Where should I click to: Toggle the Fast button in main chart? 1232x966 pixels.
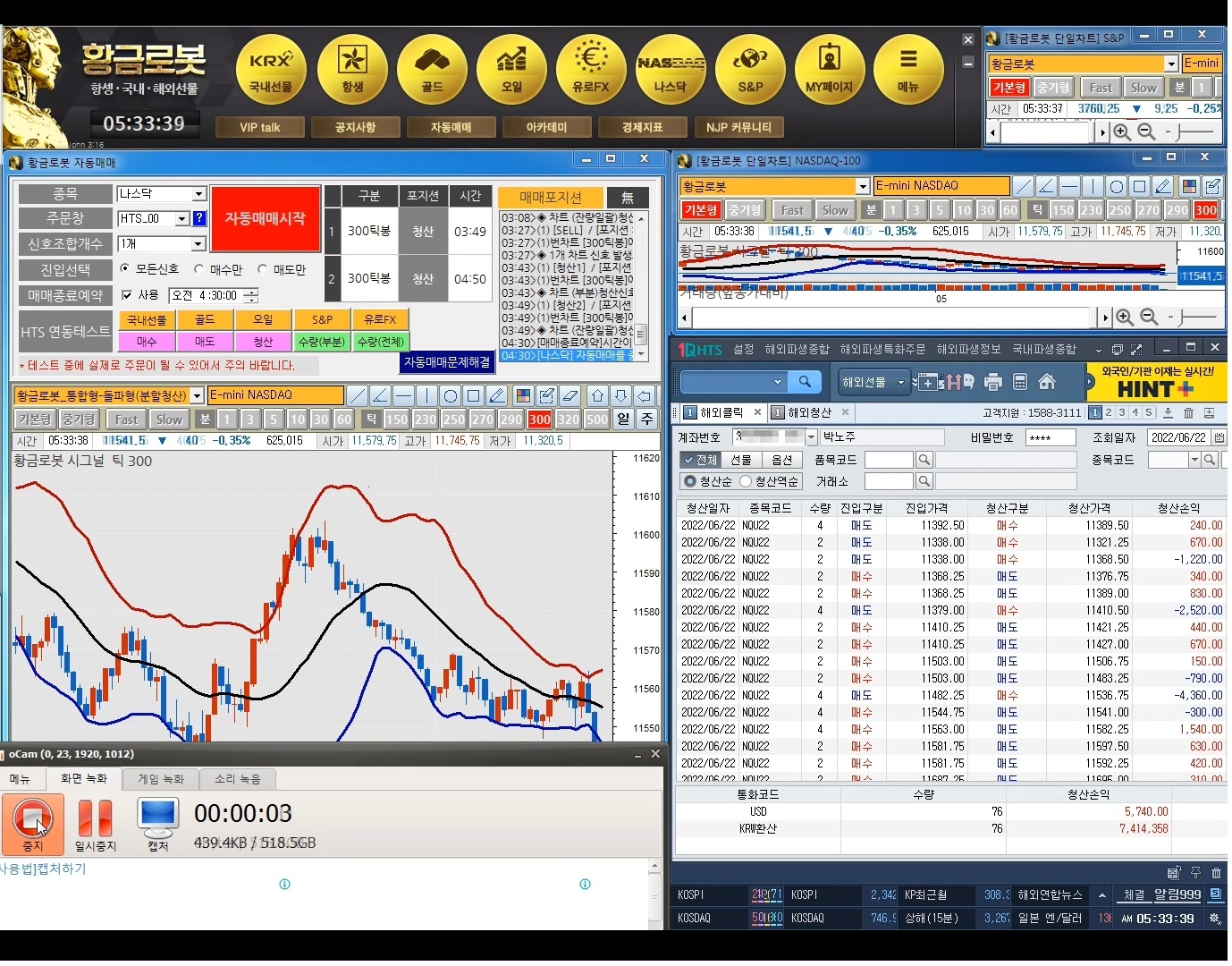[126, 419]
